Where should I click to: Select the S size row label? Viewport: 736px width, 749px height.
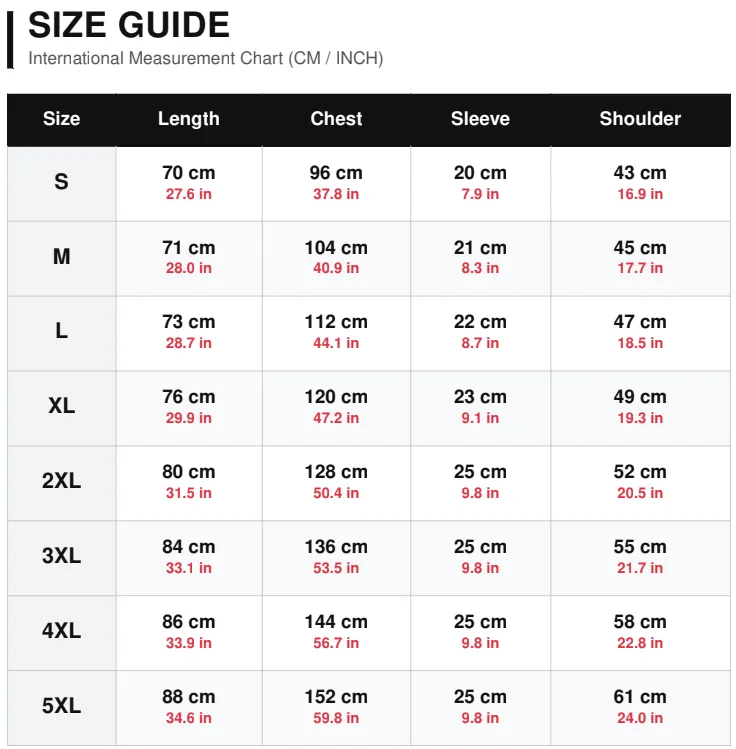[x=62, y=182]
